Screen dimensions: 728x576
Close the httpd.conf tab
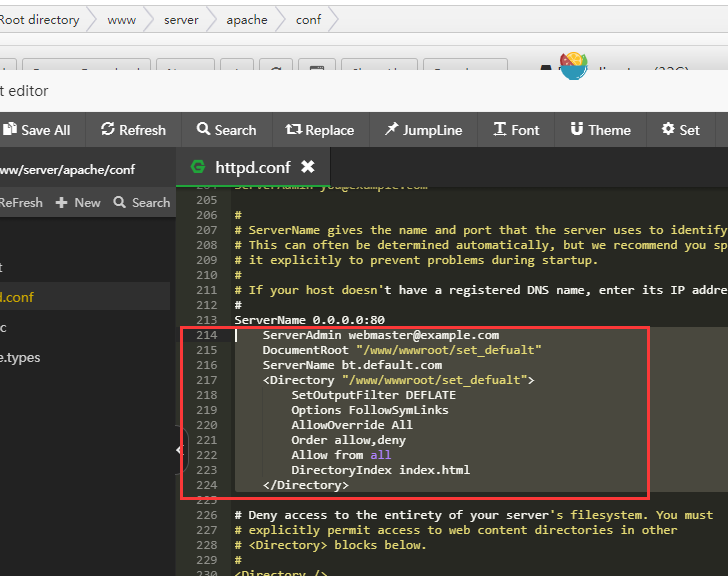coord(308,167)
